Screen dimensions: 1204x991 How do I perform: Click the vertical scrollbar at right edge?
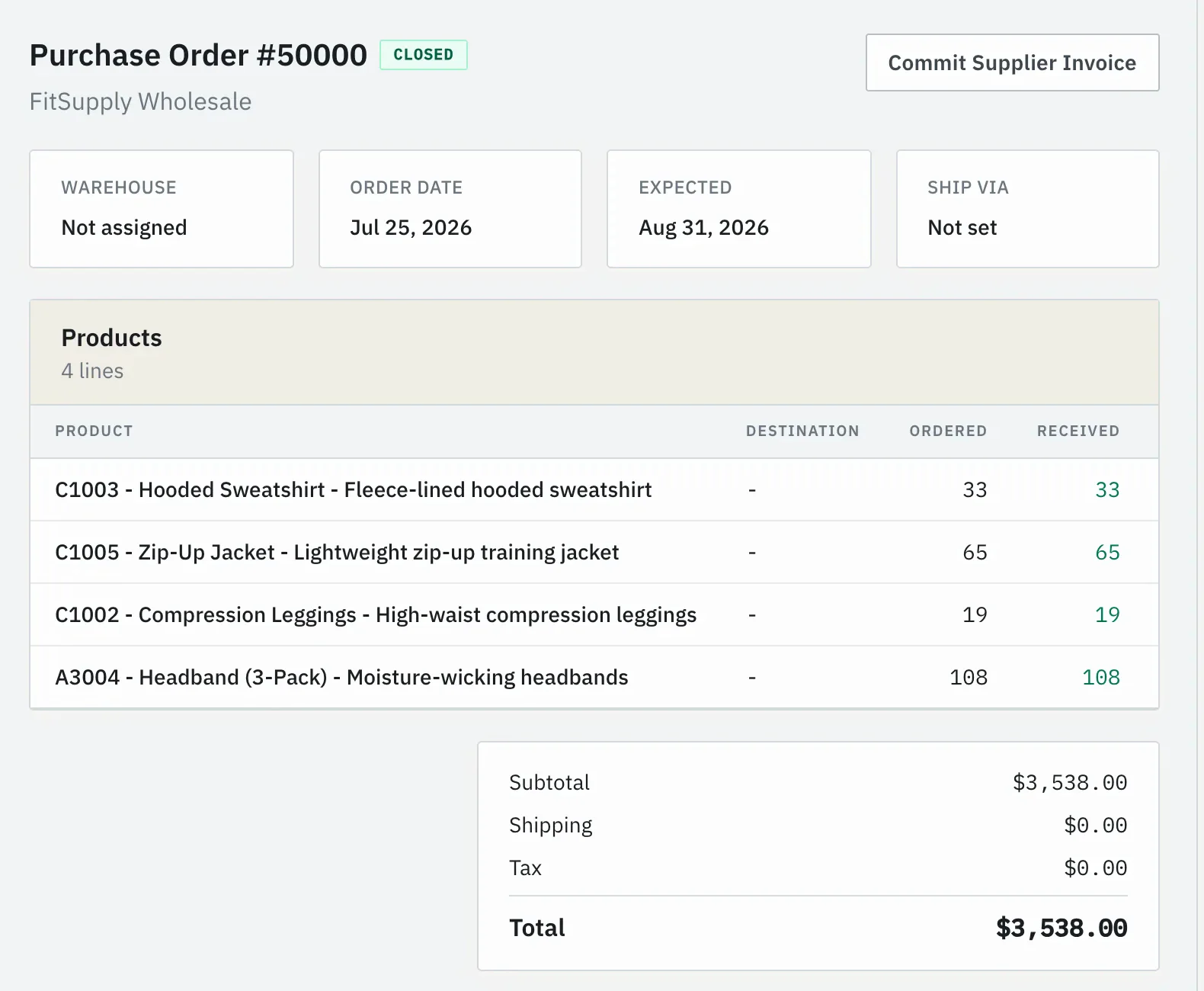tap(1200, 496)
